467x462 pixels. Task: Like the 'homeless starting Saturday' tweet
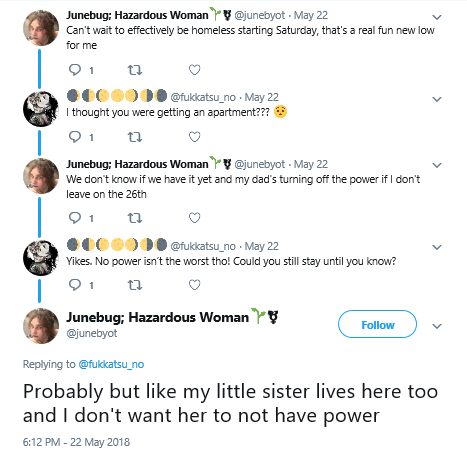click(195, 70)
